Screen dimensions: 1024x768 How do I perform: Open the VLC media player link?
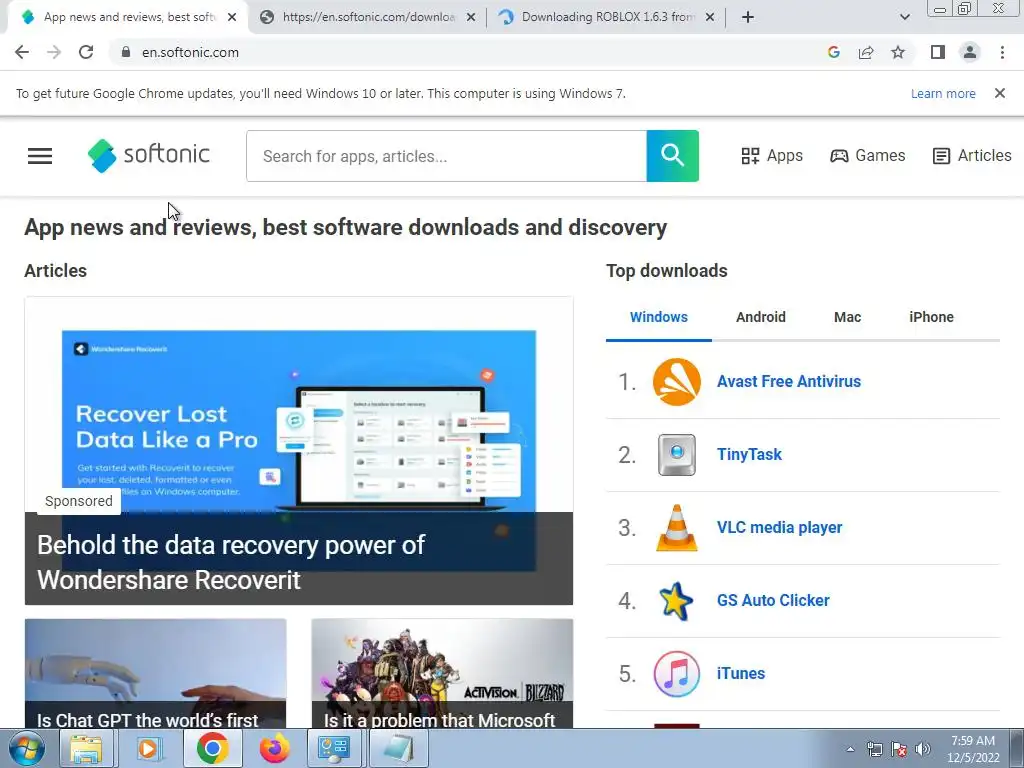pos(779,528)
